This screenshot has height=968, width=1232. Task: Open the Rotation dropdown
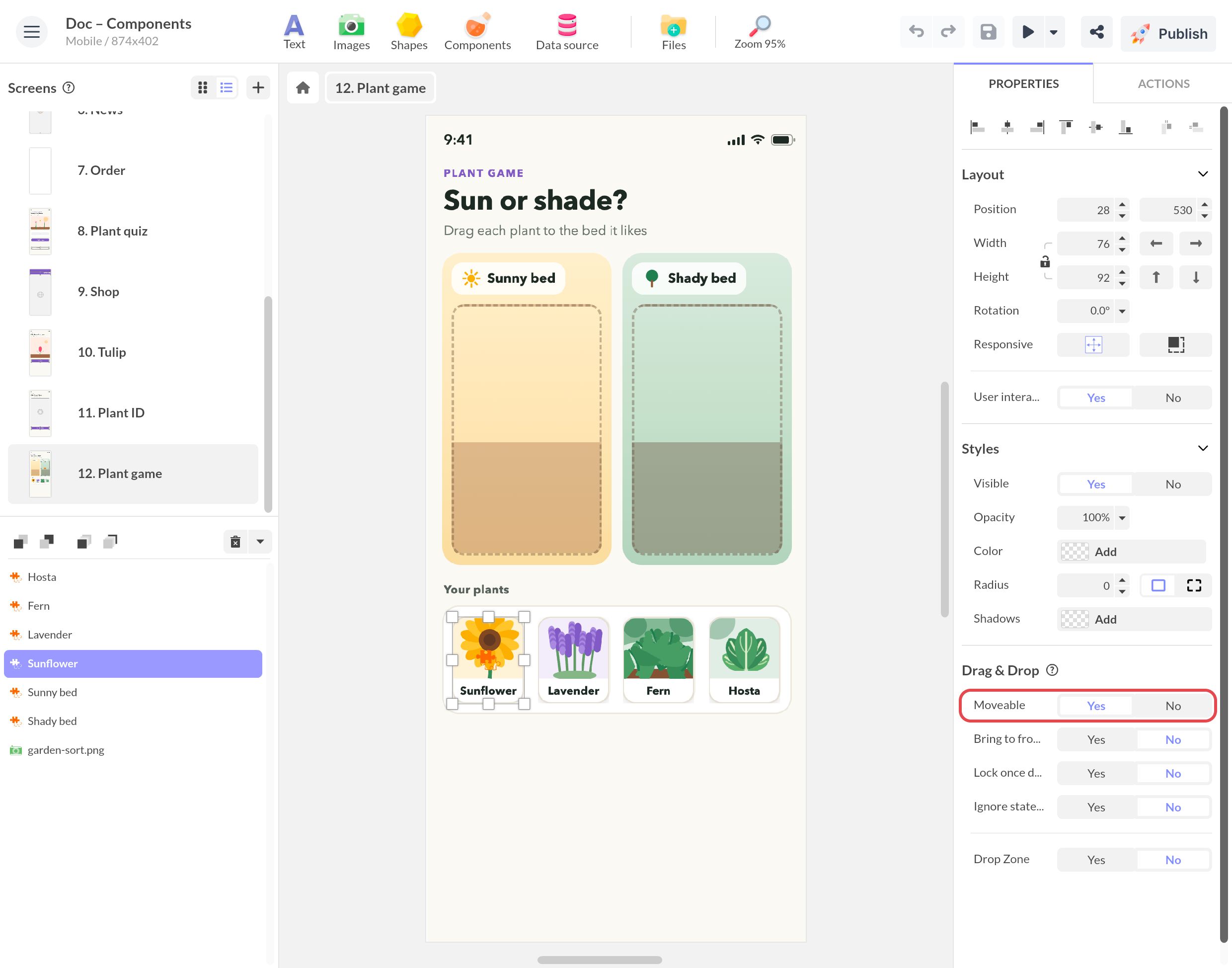point(1122,311)
